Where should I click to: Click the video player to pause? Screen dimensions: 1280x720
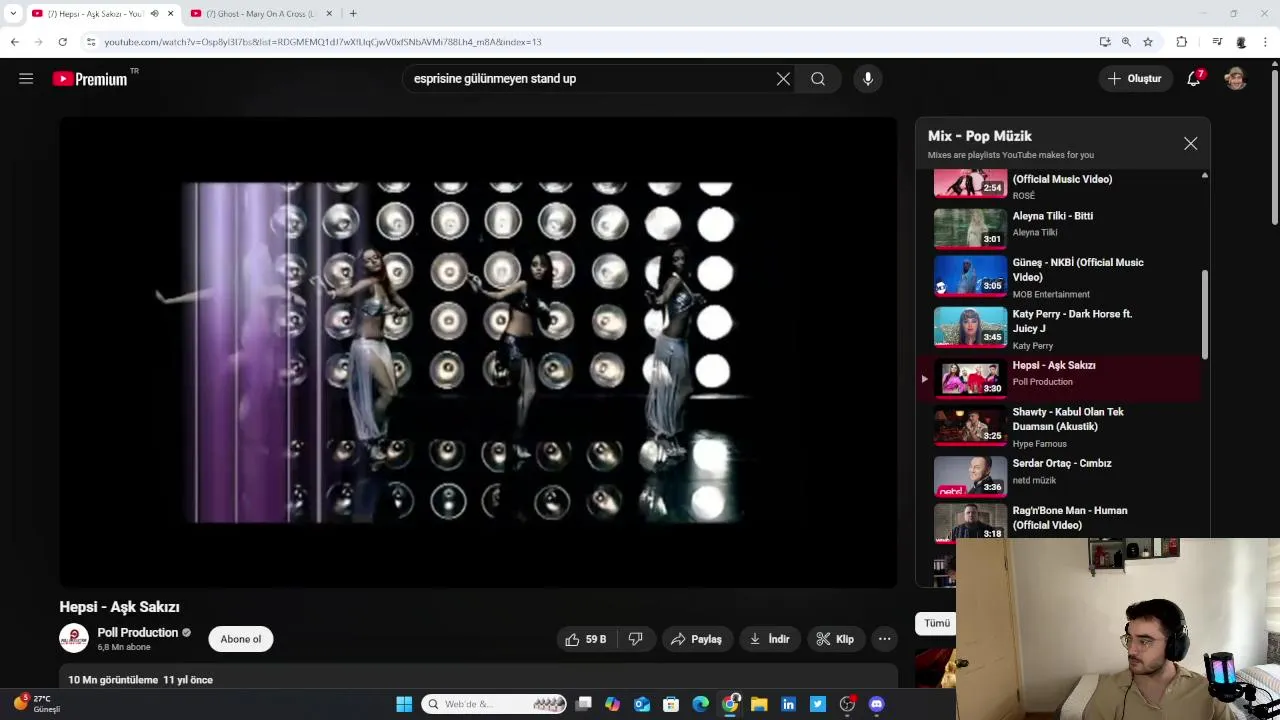click(x=478, y=352)
